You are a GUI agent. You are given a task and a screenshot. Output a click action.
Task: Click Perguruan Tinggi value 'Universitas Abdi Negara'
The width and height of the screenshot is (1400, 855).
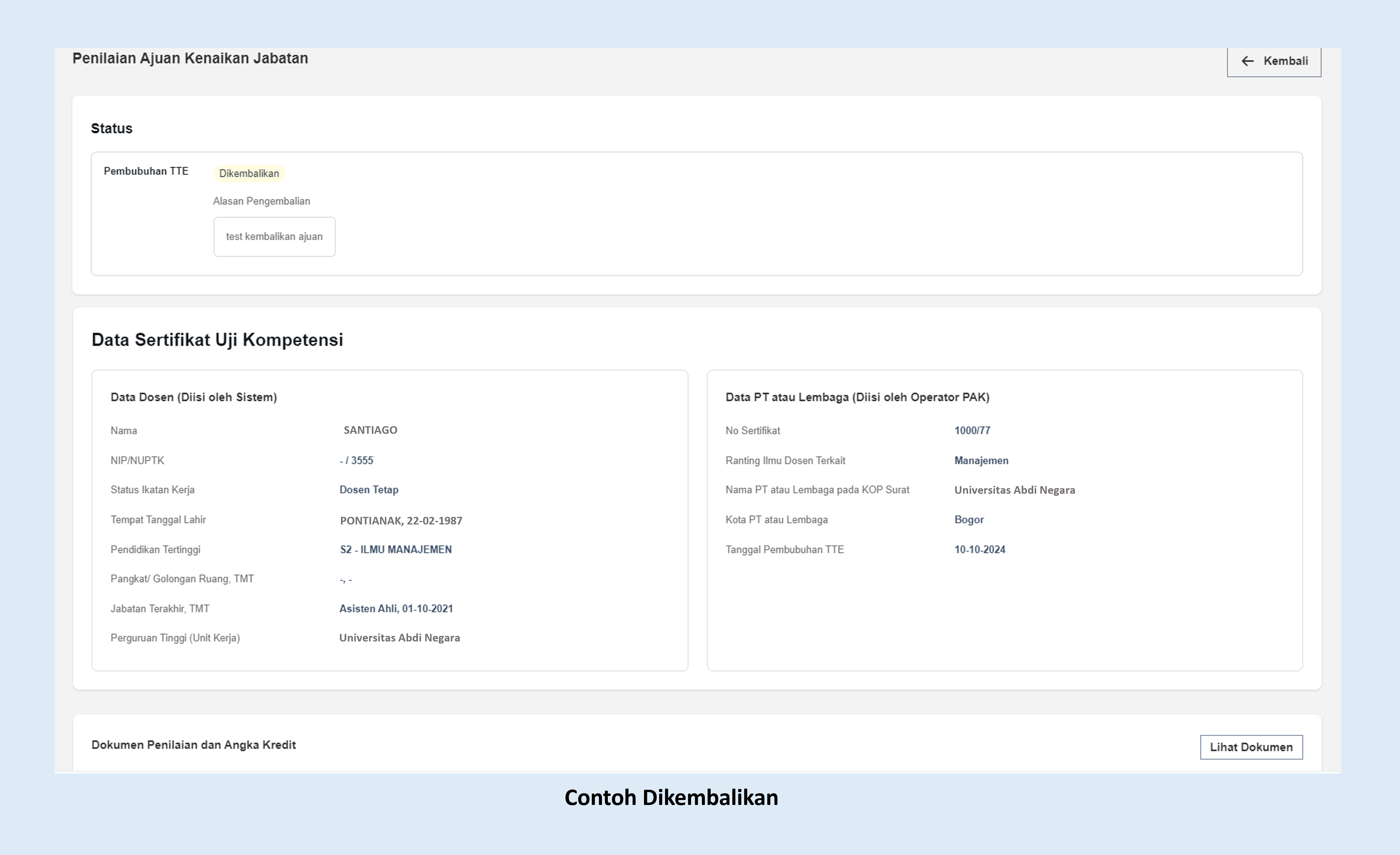pyautogui.click(x=399, y=637)
